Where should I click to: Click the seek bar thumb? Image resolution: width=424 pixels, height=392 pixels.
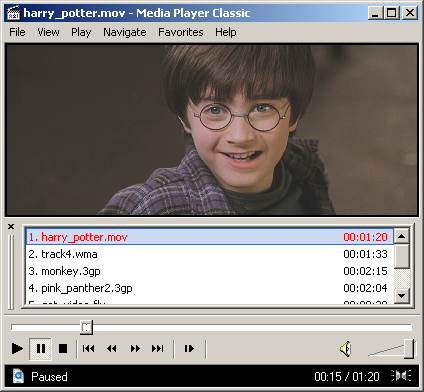[86, 327]
